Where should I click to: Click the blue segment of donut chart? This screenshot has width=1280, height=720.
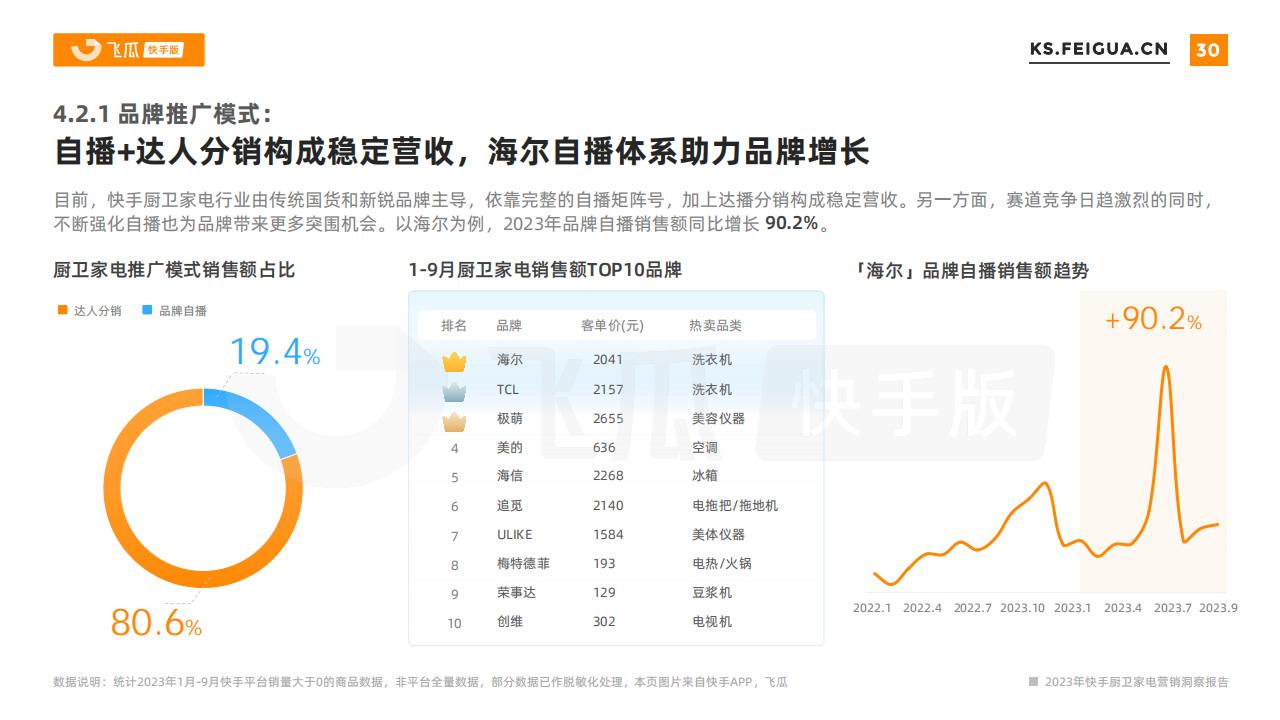pyautogui.click(x=258, y=418)
